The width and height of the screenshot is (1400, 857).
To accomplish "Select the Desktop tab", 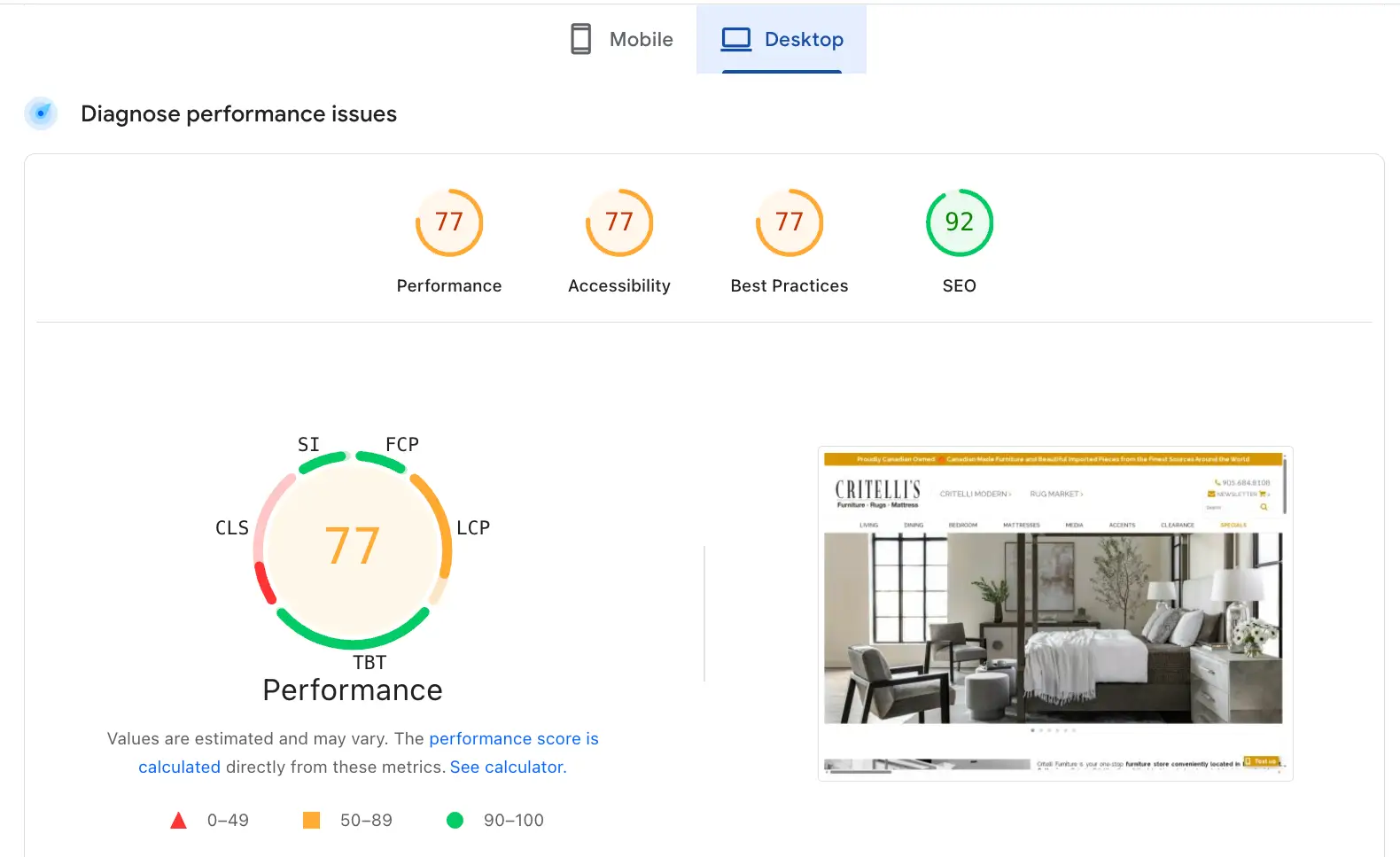I will click(x=782, y=40).
